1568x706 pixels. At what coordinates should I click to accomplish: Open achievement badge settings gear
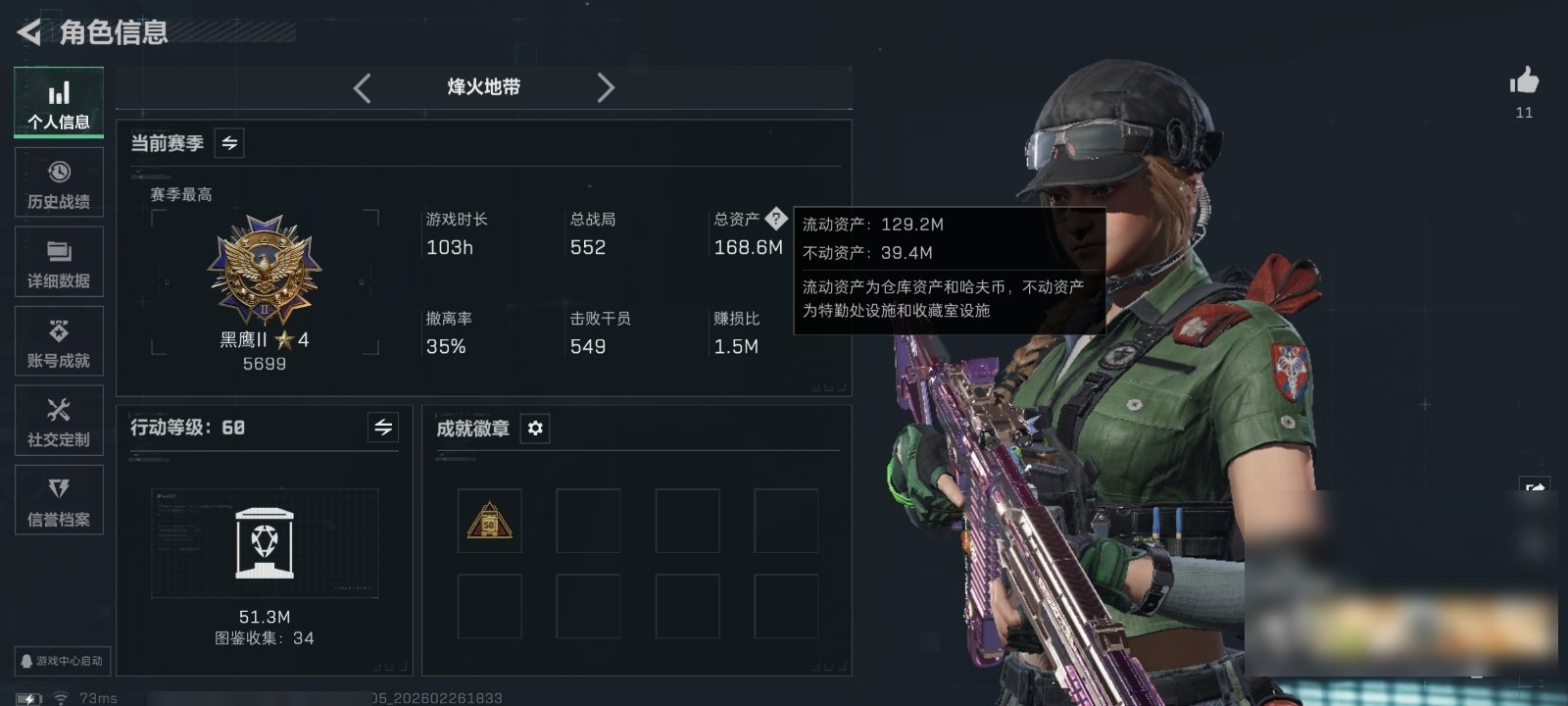(535, 429)
